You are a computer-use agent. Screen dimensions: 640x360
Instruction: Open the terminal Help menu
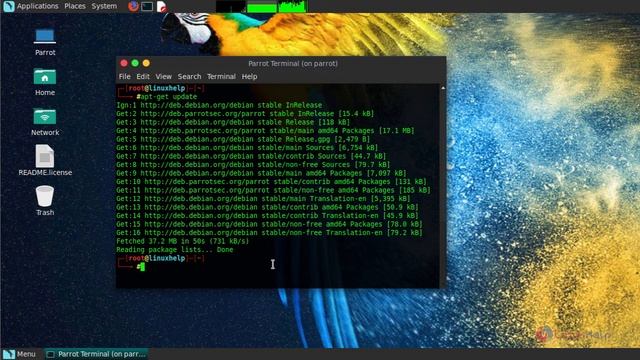(249, 76)
